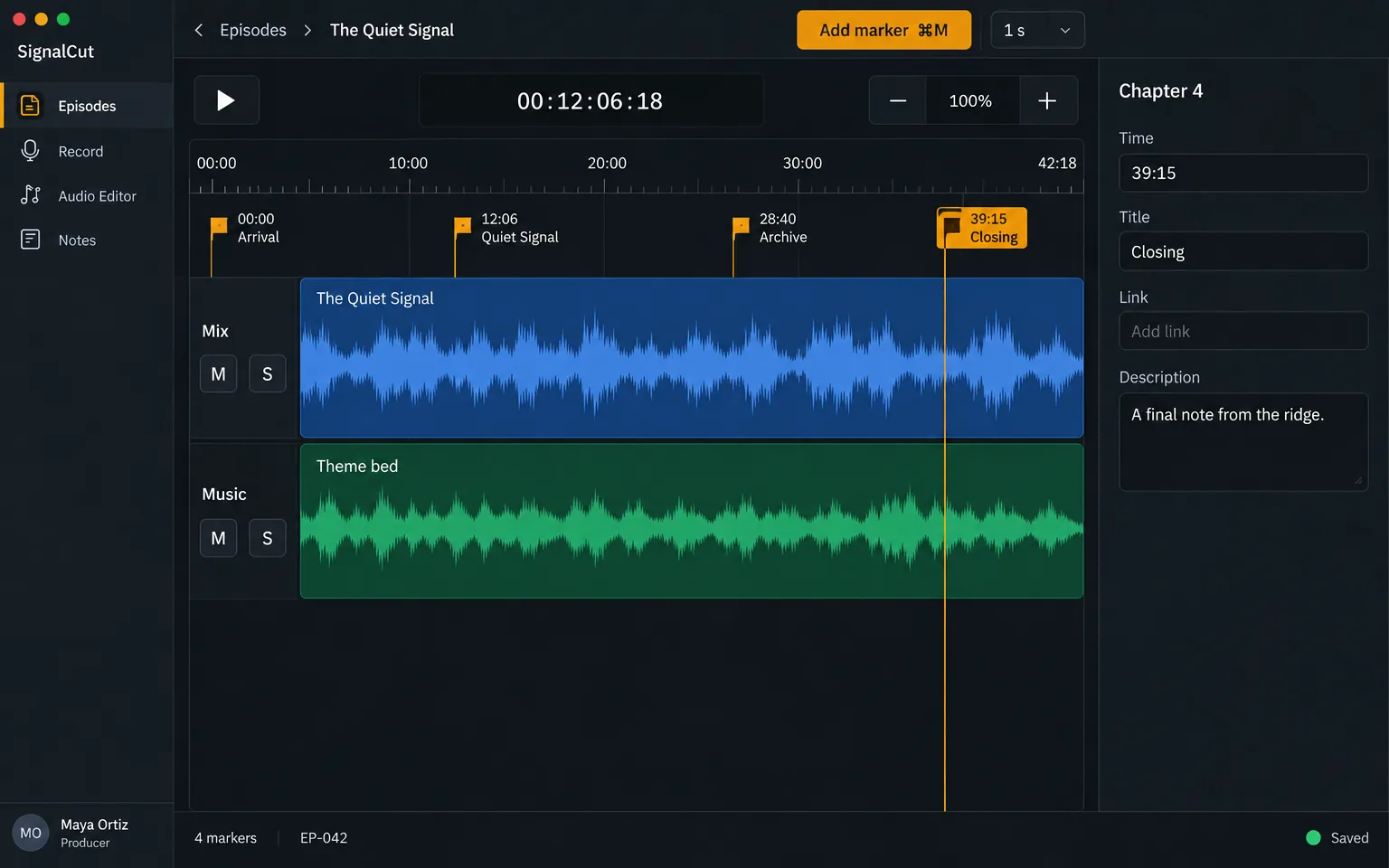Select the Arrival marker flag at 00:00

(218, 227)
